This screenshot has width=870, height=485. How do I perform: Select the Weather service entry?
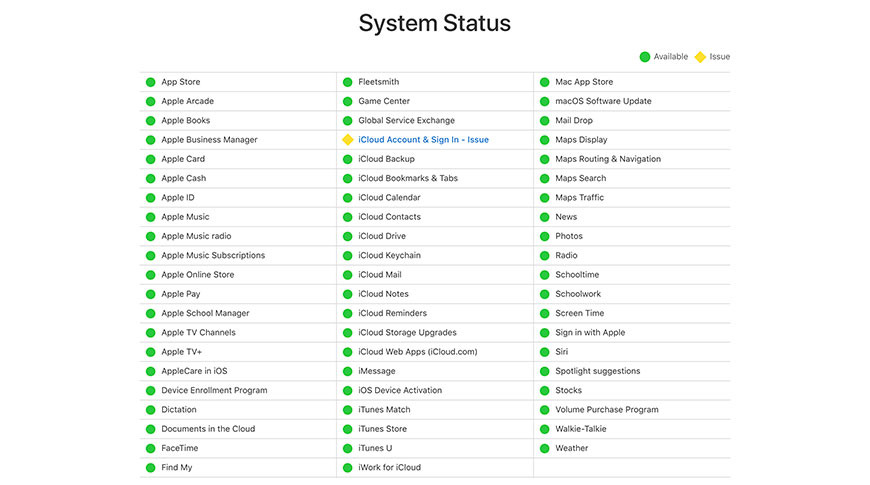(571, 448)
